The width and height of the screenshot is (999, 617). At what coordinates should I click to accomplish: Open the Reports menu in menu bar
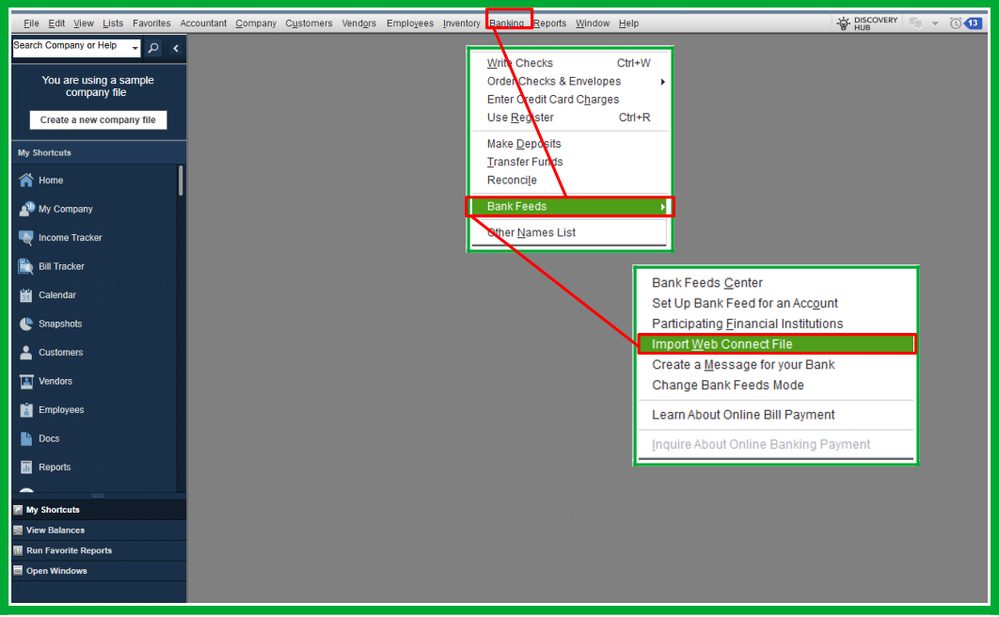pos(550,24)
